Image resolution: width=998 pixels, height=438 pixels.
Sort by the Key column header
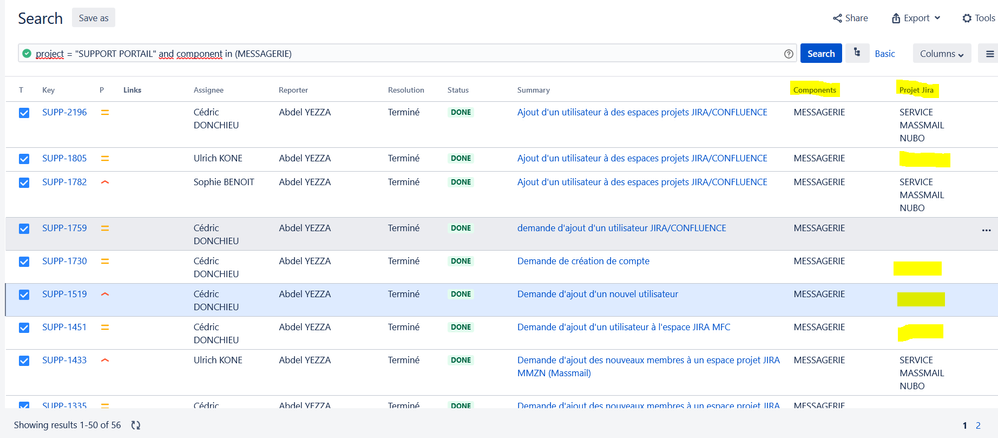pos(48,90)
